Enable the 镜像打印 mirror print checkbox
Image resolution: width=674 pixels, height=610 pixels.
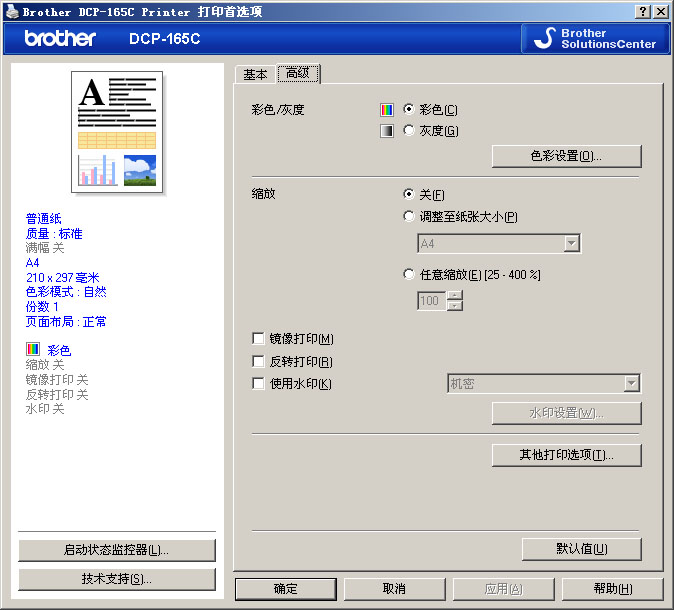(x=259, y=339)
